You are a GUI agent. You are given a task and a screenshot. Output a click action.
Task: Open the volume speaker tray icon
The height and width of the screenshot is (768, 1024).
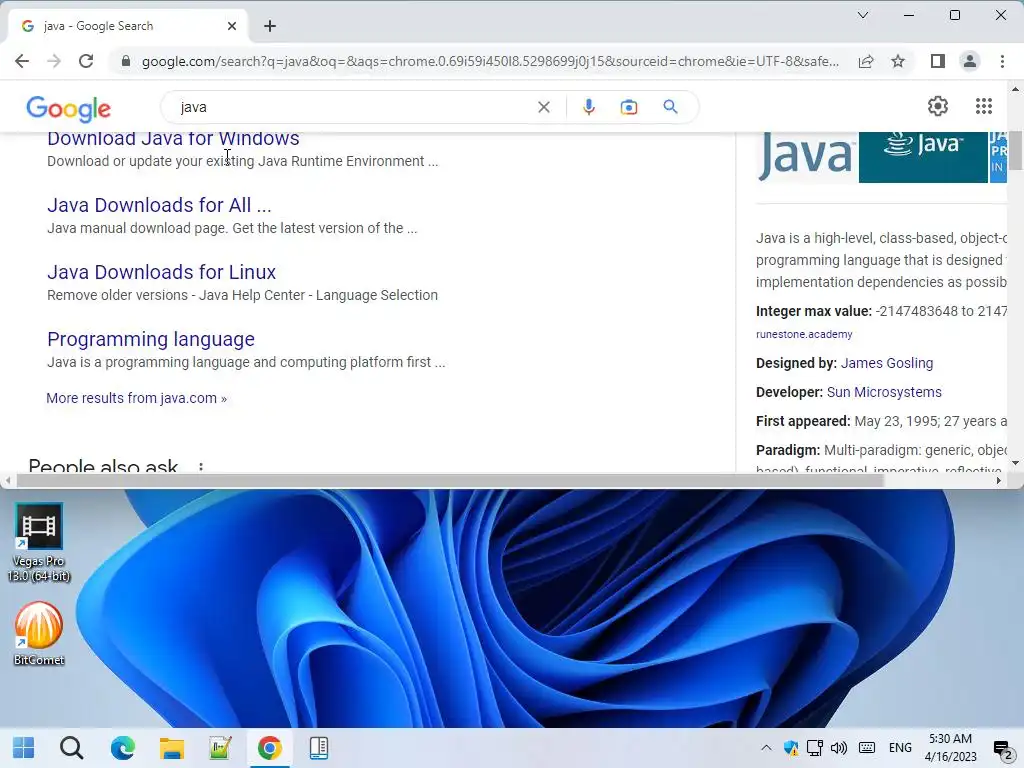point(839,748)
